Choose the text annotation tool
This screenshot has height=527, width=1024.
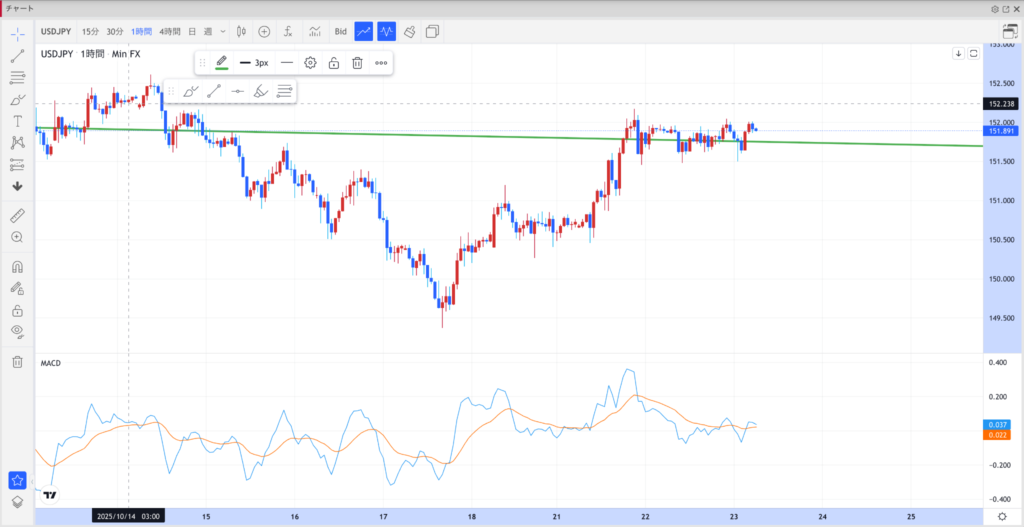pyautogui.click(x=17, y=121)
